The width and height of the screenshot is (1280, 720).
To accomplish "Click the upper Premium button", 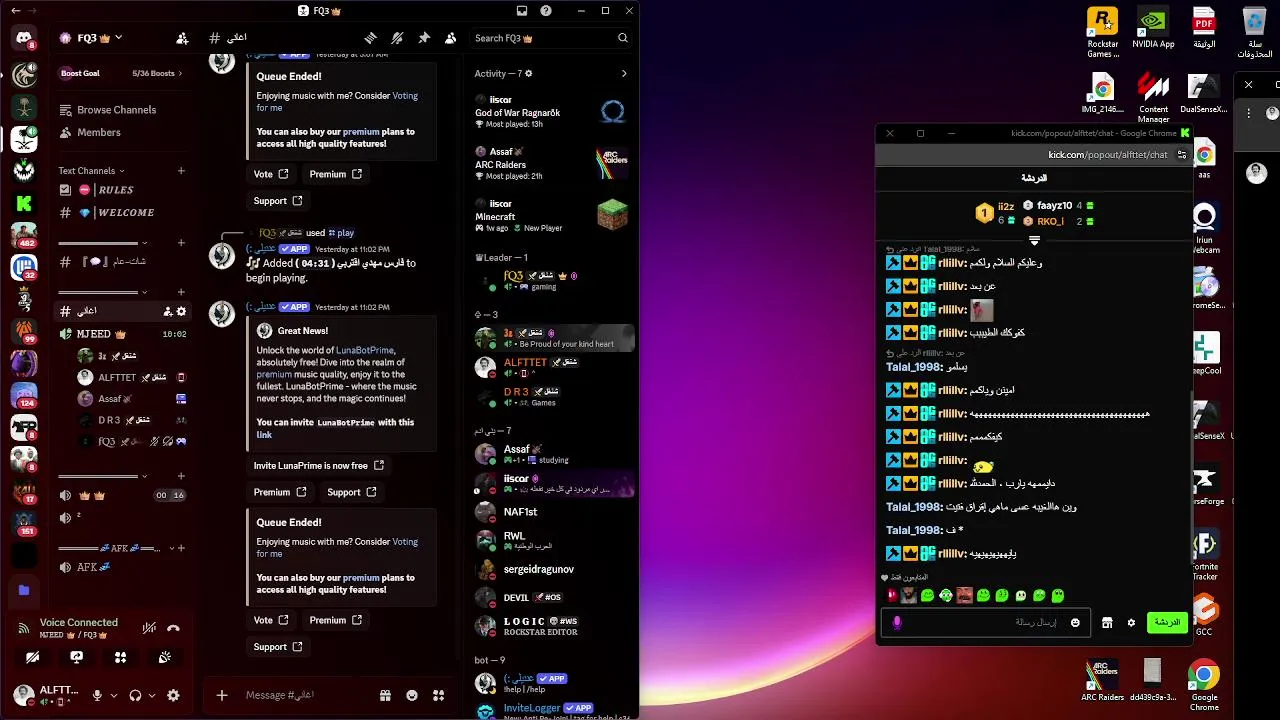I will click(x=335, y=174).
